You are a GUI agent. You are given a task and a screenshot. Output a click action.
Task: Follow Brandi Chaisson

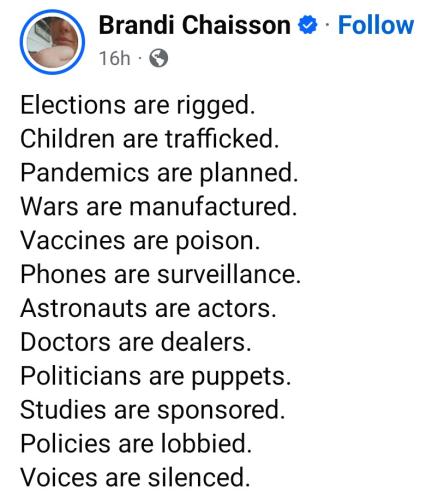[376, 25]
